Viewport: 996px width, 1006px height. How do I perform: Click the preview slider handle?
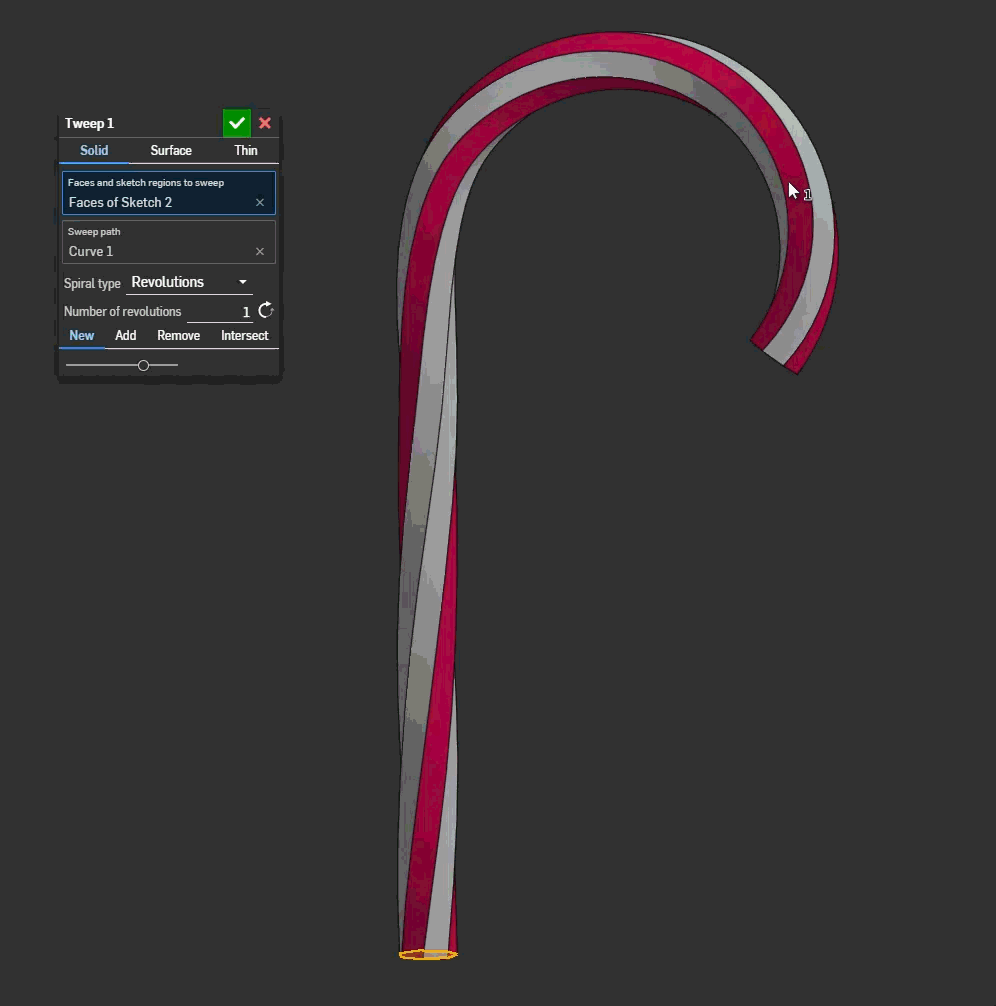(143, 365)
